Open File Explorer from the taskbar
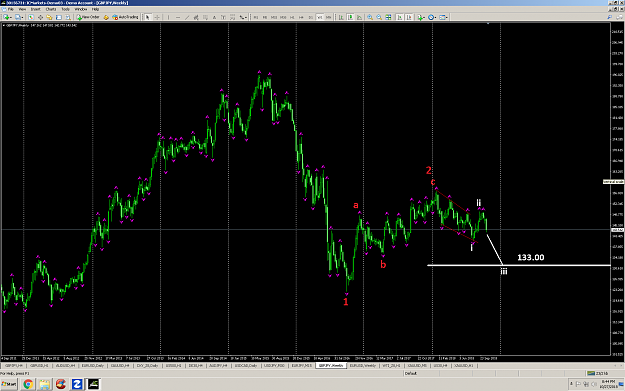Viewport: 625px width, 391px height. click(44, 384)
